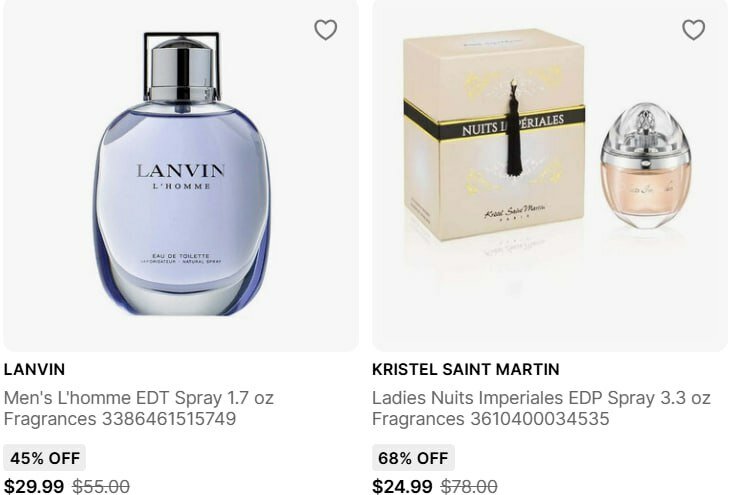The height and width of the screenshot is (495, 732).
Task: Select the $29.99 sale price
Action: click(34, 486)
